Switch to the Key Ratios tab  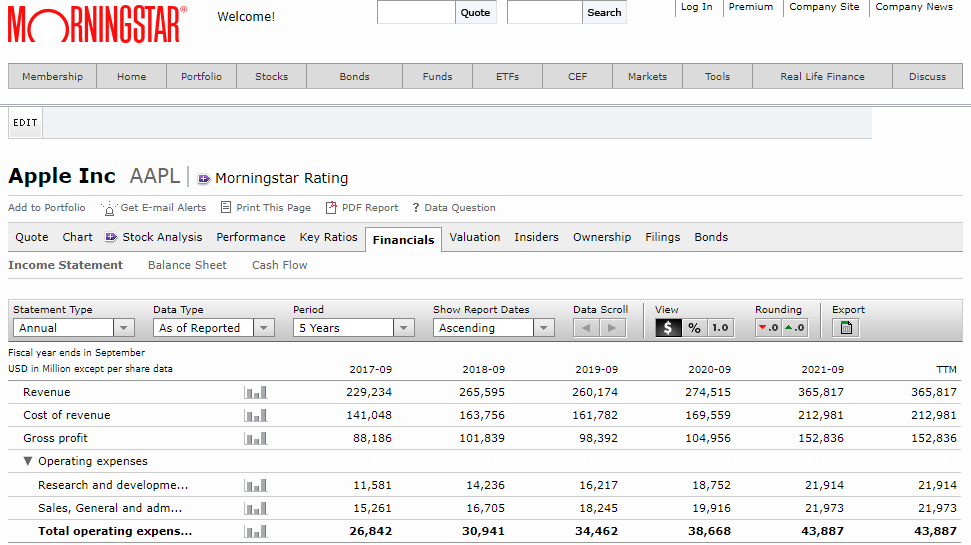[328, 237]
